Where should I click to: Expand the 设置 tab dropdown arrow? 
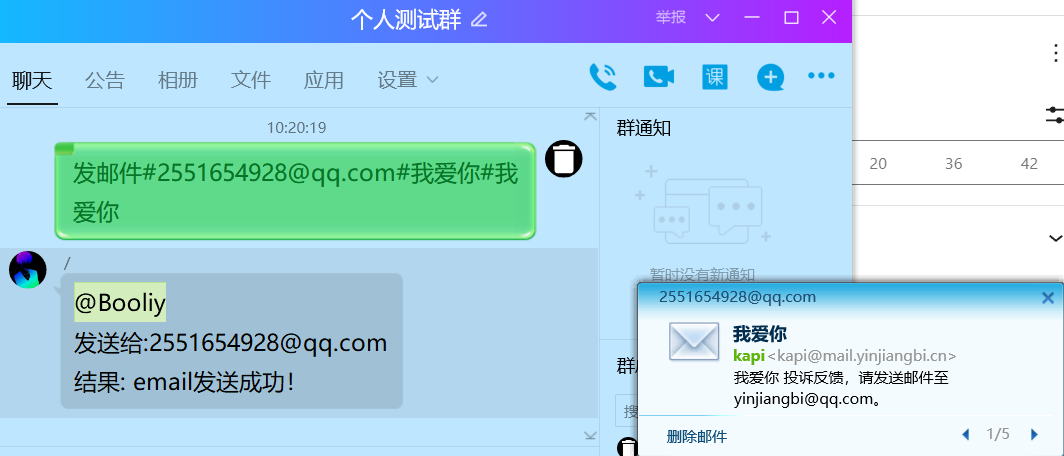433,80
